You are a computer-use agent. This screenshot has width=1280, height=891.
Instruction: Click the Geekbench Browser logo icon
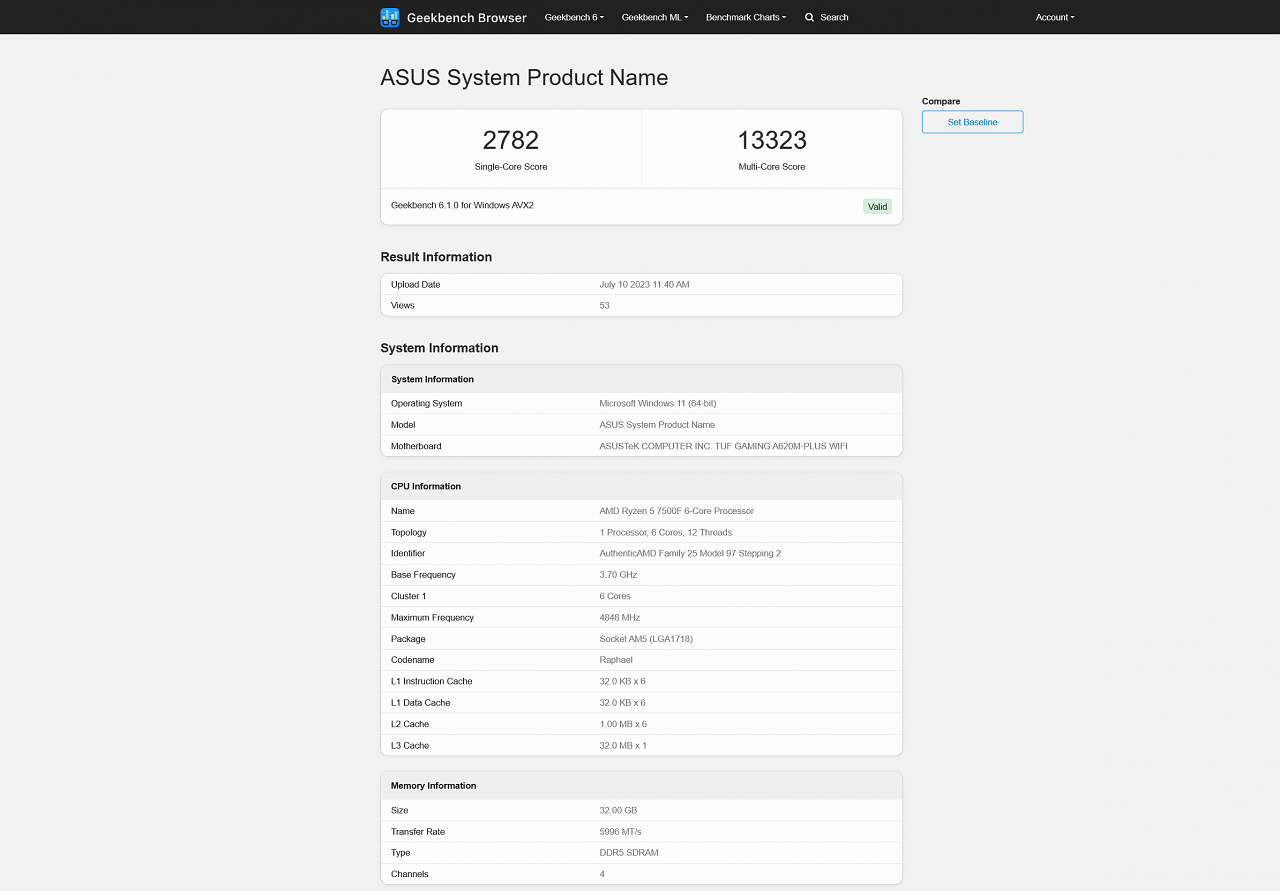(390, 17)
